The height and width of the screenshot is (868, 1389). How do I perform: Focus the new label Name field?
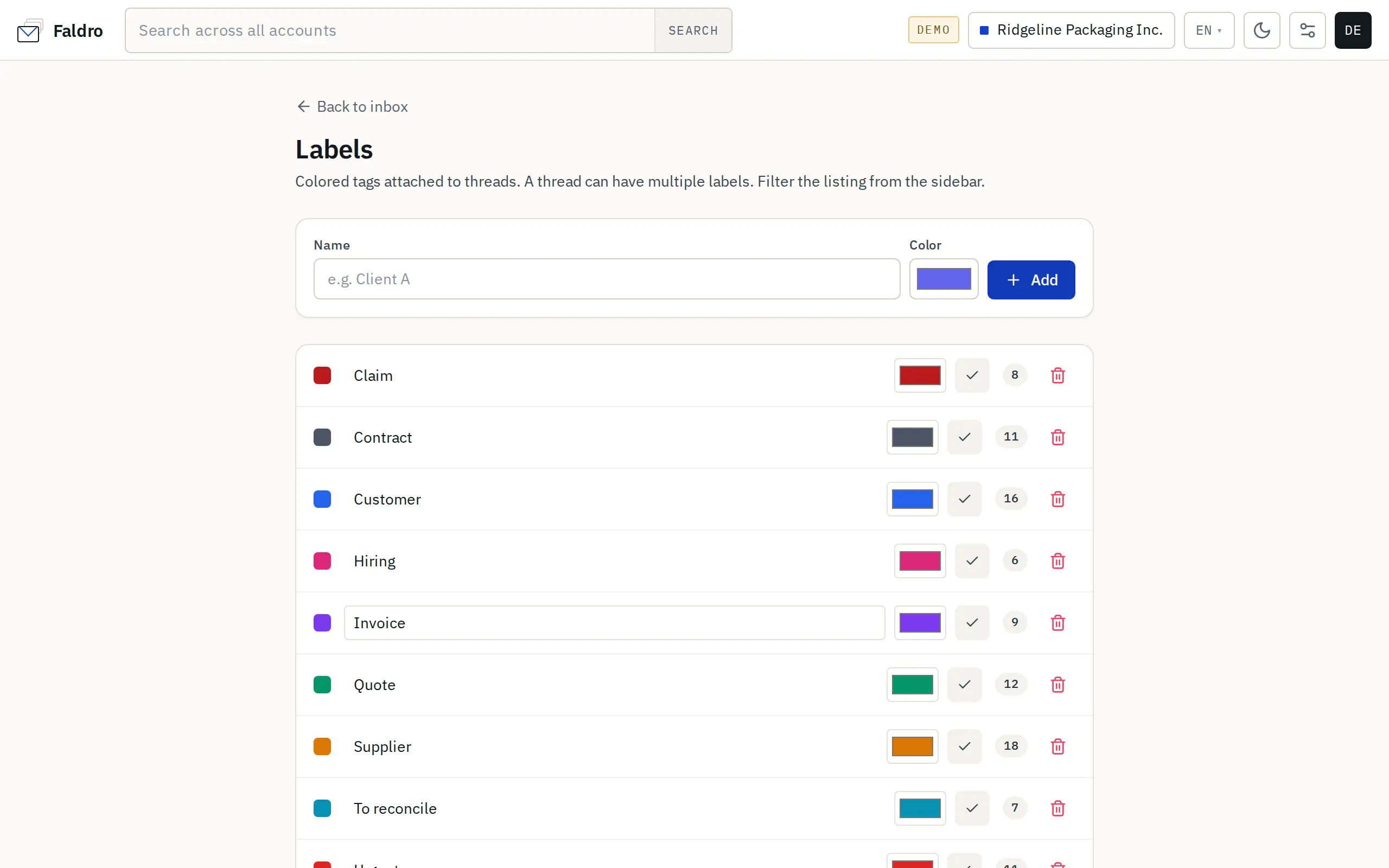607,279
